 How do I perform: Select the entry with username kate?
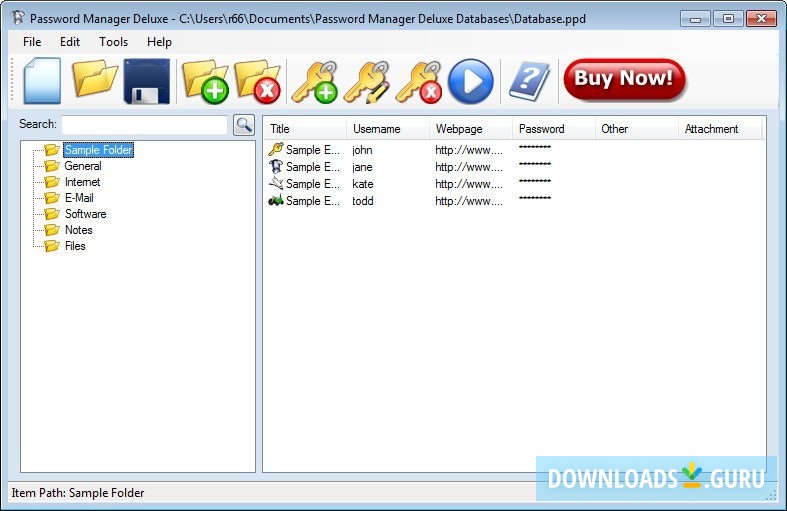363,184
